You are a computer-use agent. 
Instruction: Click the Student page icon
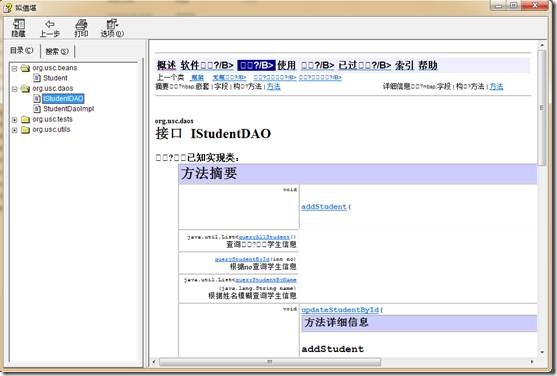click(37, 78)
